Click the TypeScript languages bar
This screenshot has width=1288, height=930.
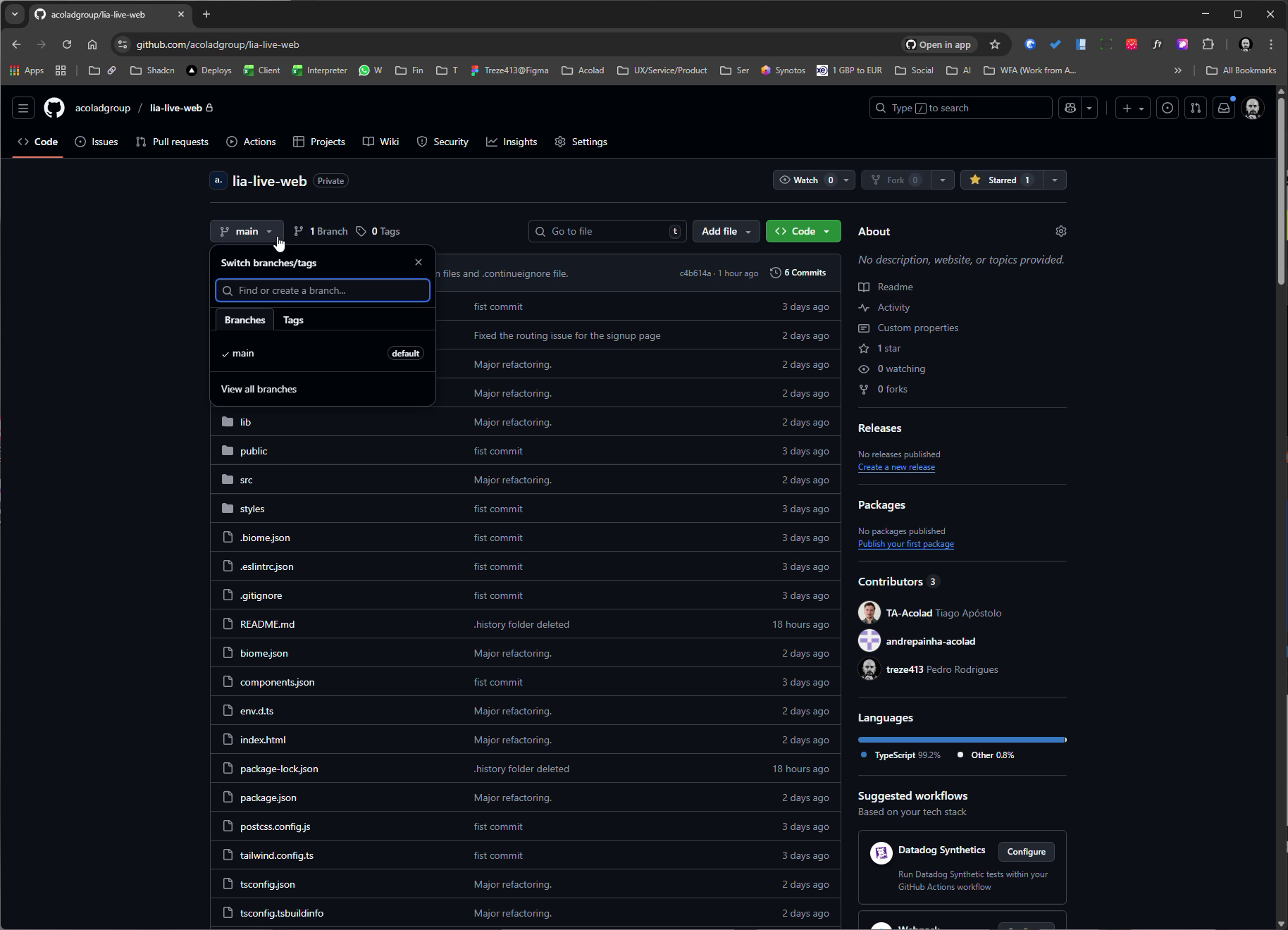point(958,739)
